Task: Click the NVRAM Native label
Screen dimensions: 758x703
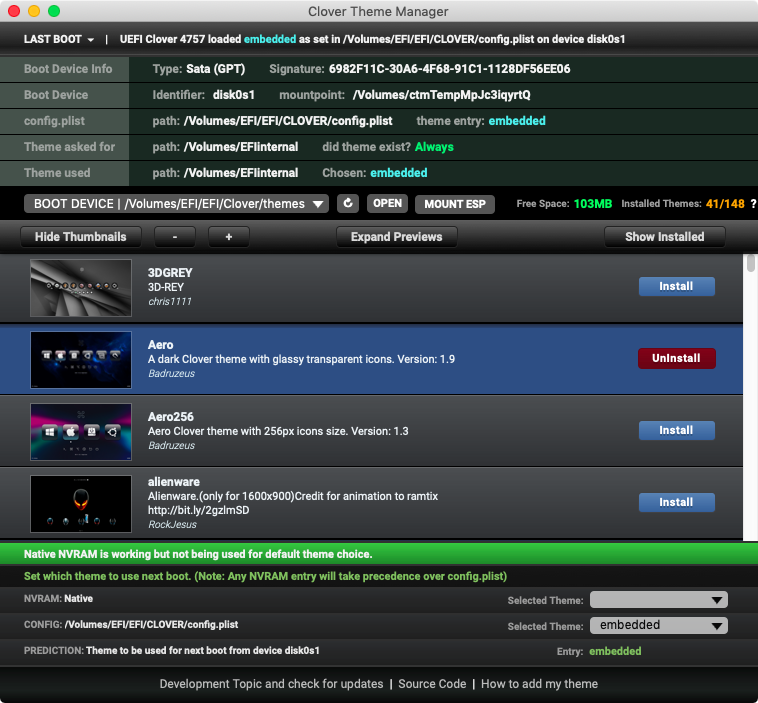Action: [x=58, y=599]
